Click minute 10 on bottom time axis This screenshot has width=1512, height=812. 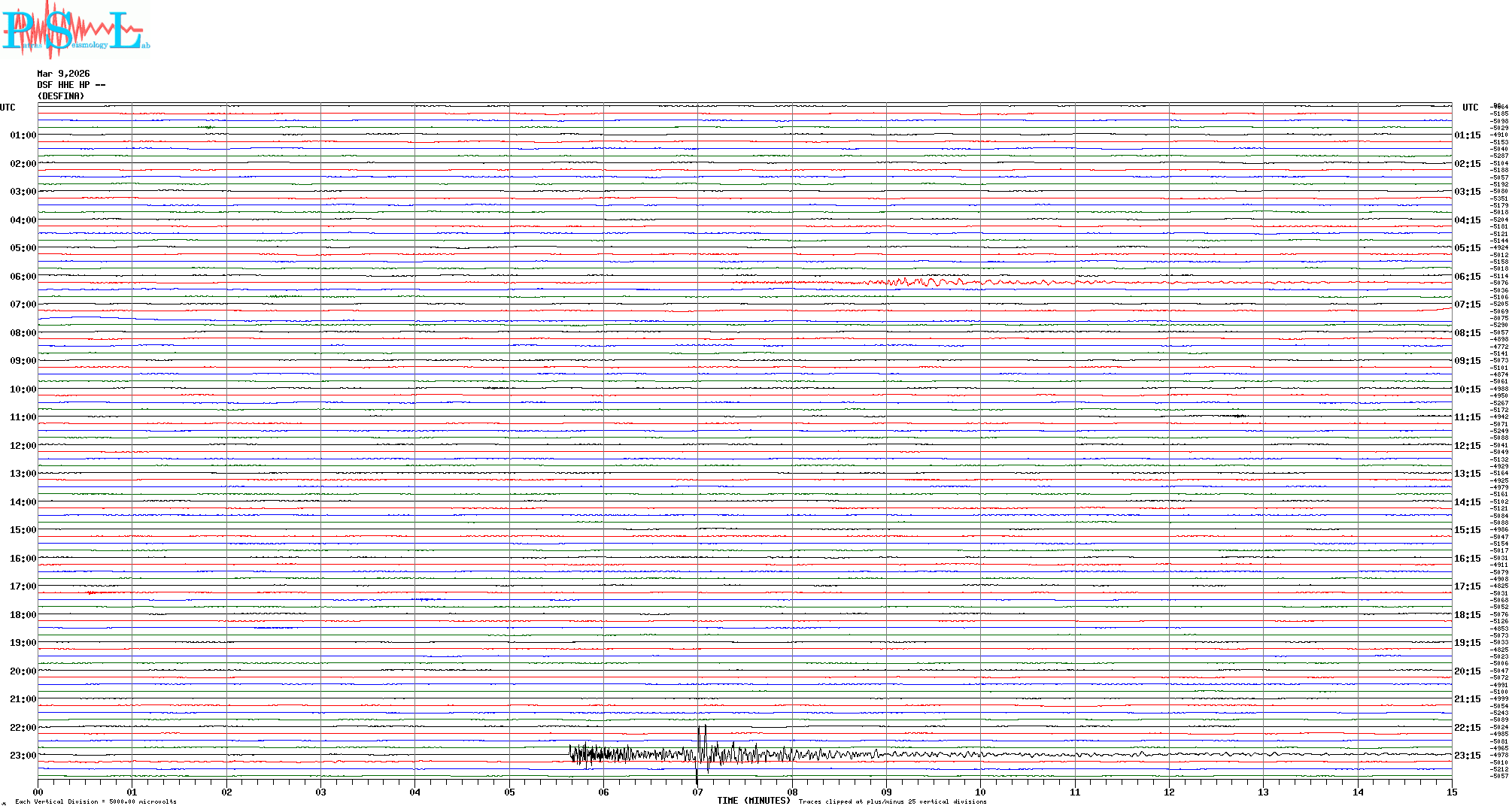980,792
